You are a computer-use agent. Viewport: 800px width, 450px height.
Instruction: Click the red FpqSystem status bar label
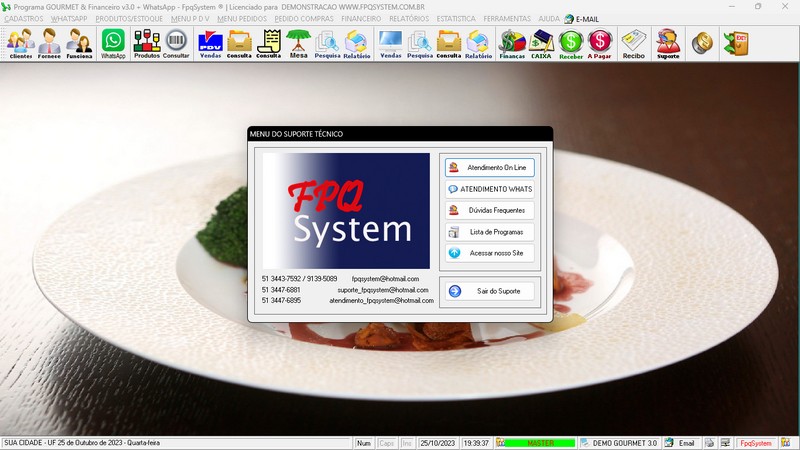756,443
